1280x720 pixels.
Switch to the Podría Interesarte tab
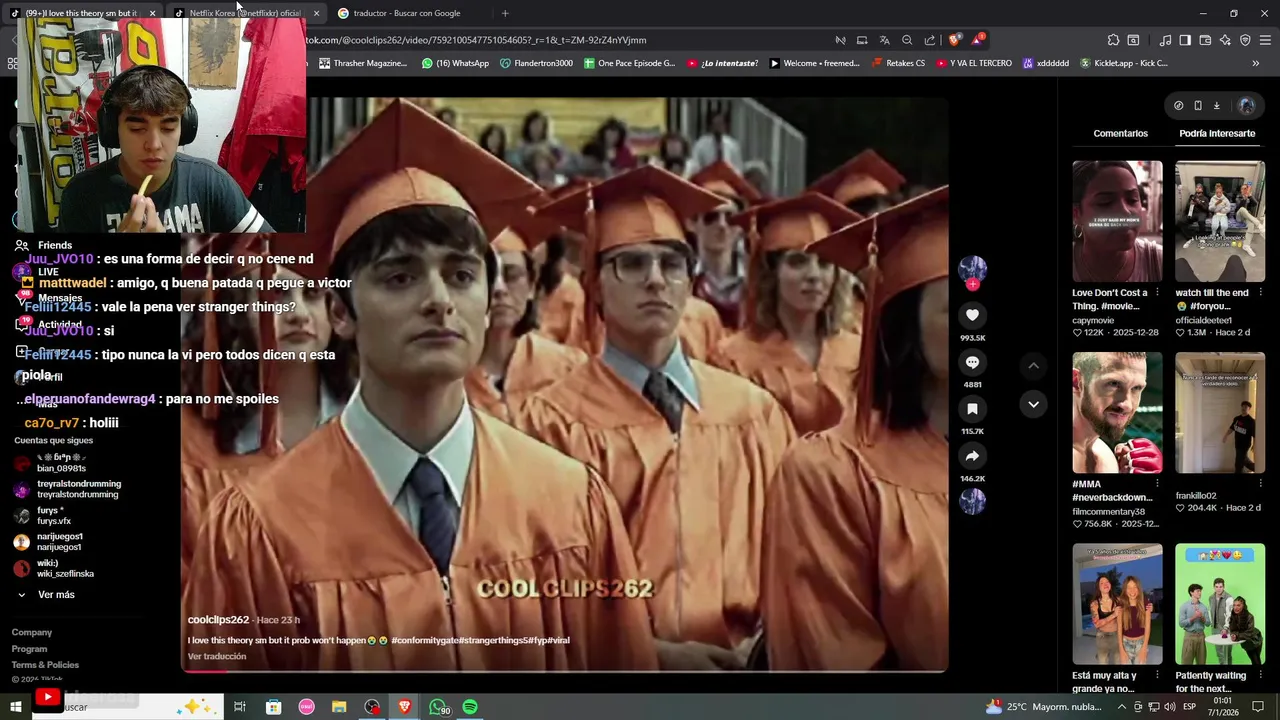click(x=1217, y=133)
